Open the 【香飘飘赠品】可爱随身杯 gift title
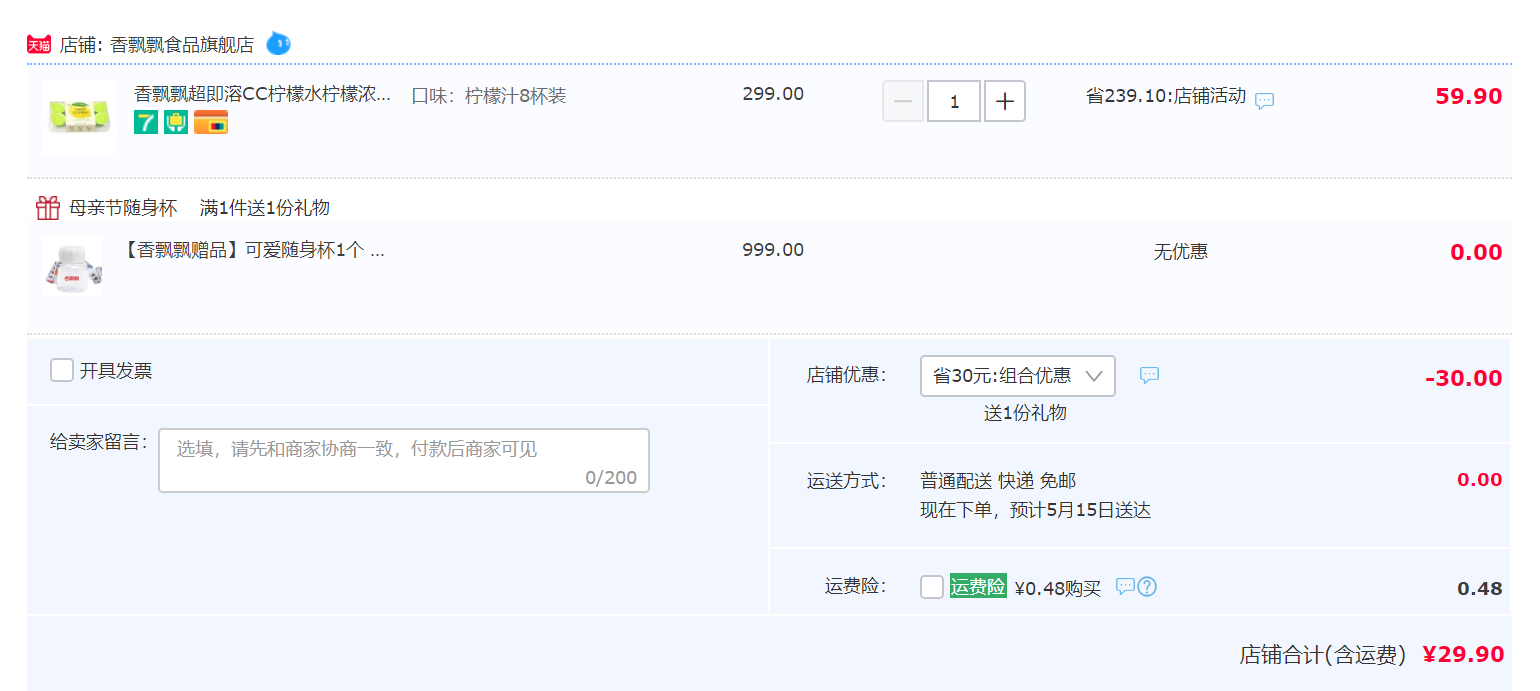 point(252,250)
